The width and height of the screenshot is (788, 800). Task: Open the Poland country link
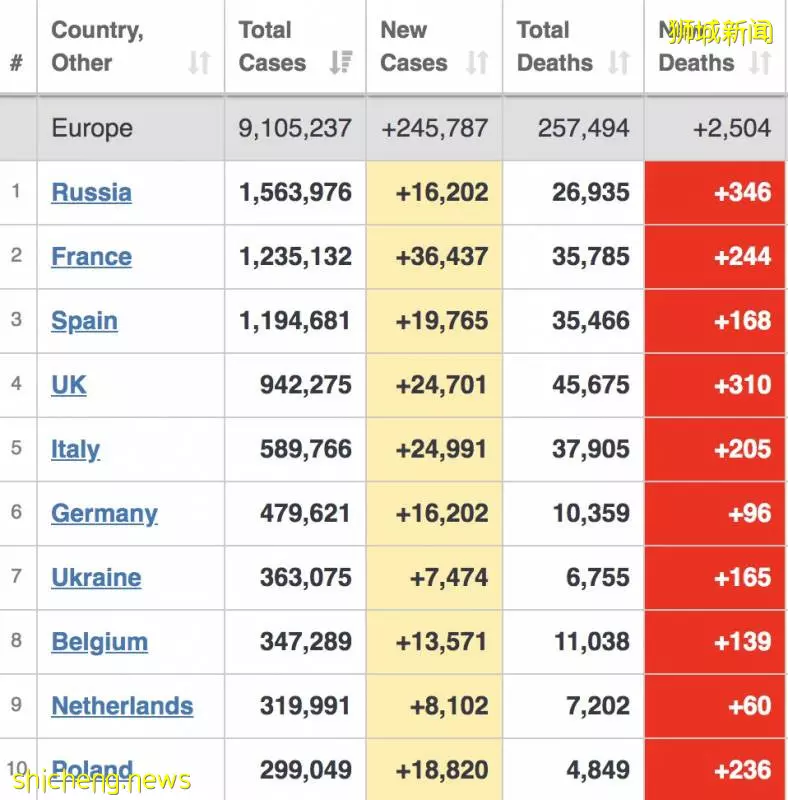pyautogui.click(x=92, y=769)
